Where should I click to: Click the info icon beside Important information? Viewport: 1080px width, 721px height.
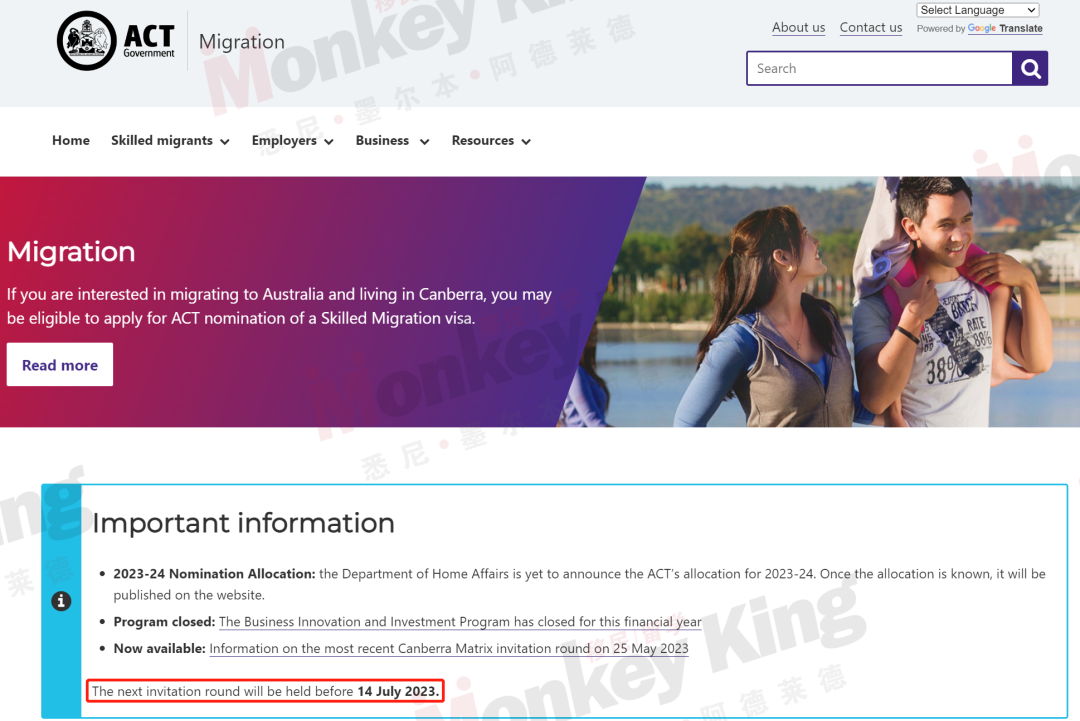(x=61, y=600)
